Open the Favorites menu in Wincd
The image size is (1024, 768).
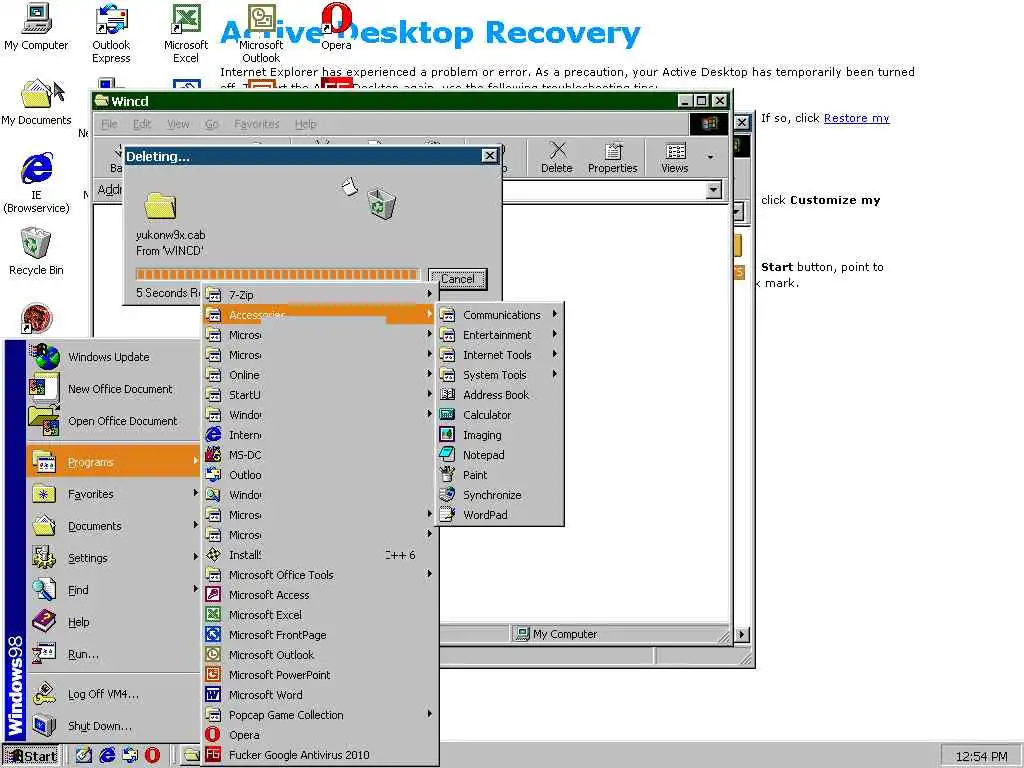(x=257, y=124)
